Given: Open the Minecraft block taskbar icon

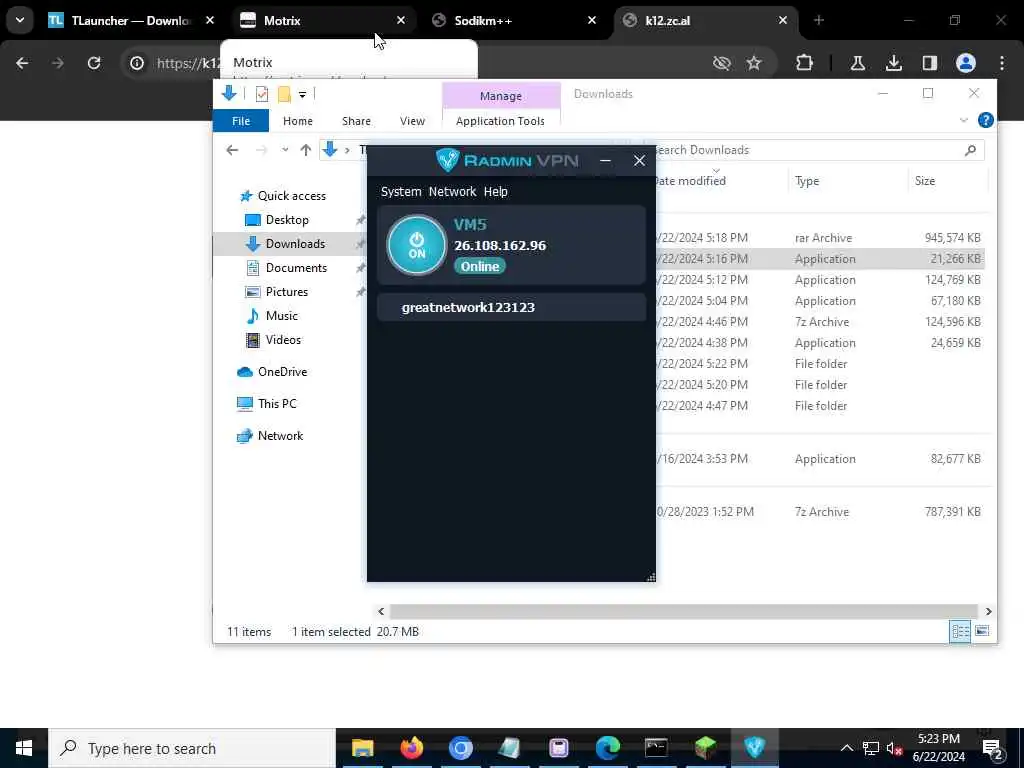Looking at the screenshot, I should click(x=705, y=748).
